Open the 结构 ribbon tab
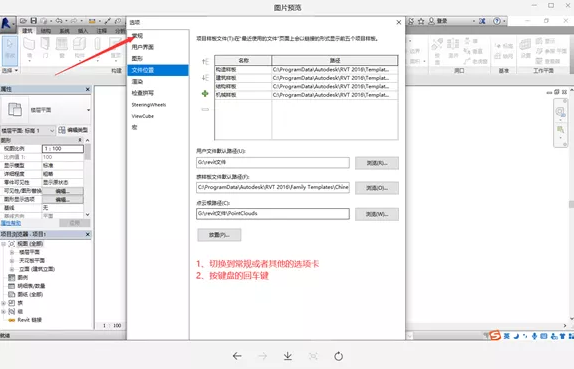The width and height of the screenshot is (574, 369). [x=46, y=31]
